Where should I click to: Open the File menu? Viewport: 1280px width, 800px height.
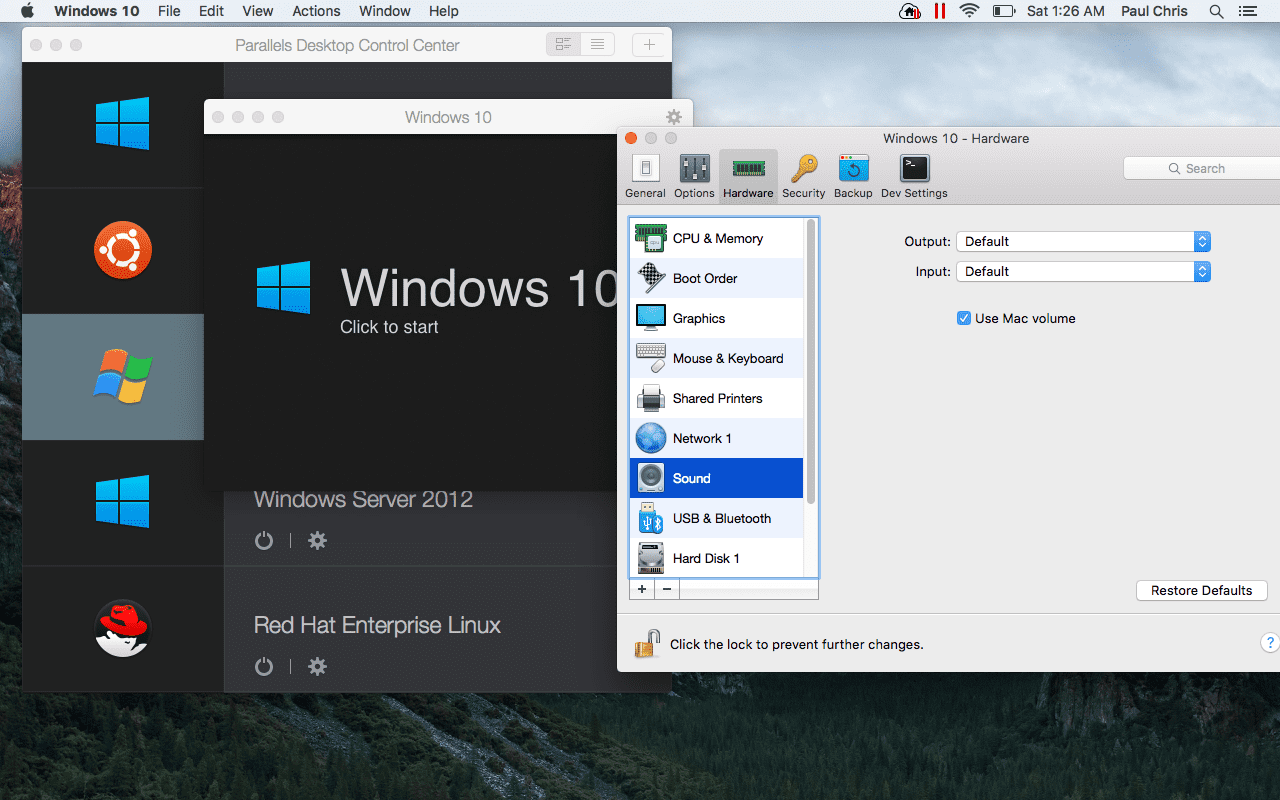(169, 11)
